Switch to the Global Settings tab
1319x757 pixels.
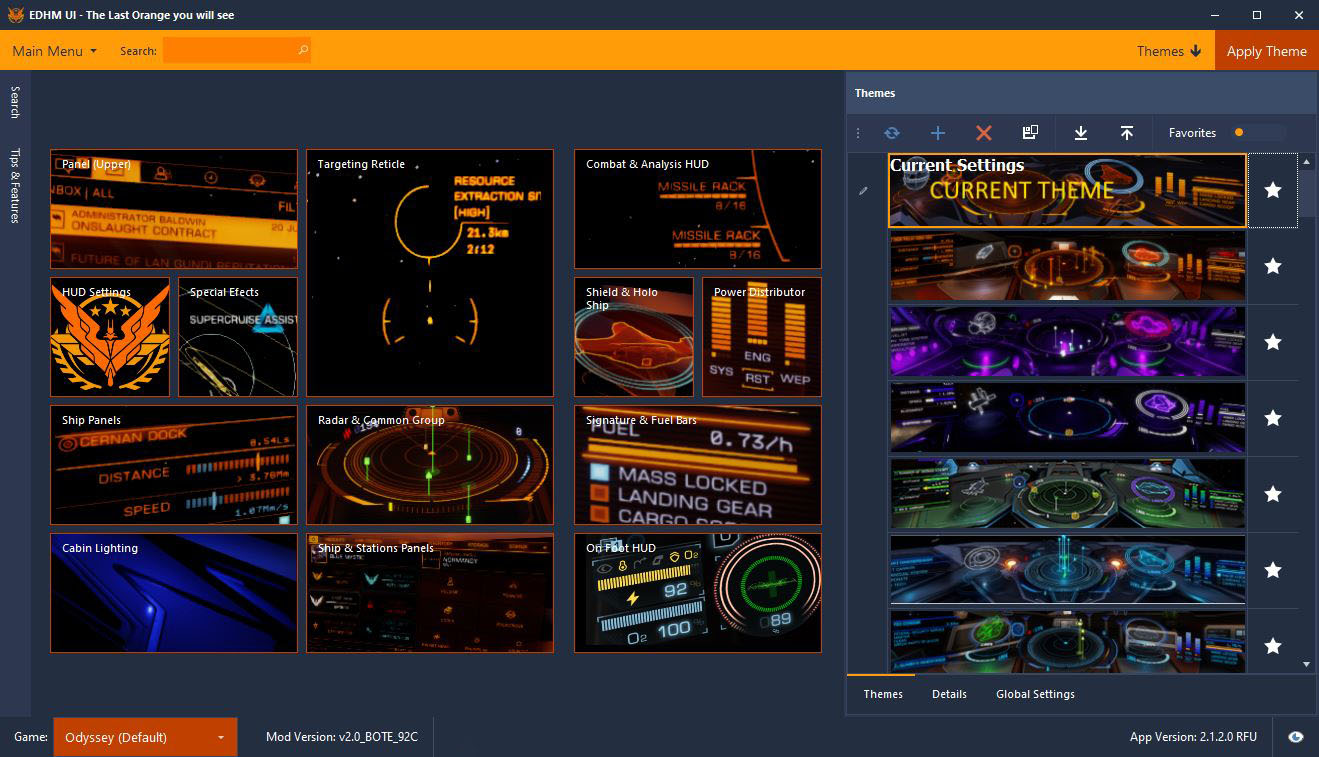tap(1035, 694)
